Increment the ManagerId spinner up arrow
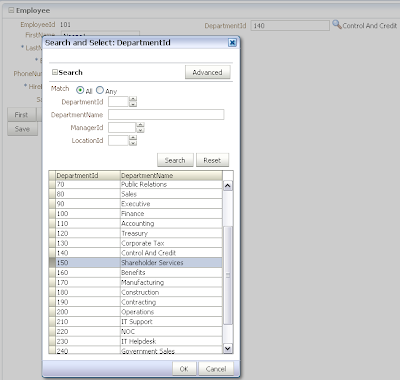Viewport: 400px width, 380px height. pyautogui.click(x=140, y=125)
